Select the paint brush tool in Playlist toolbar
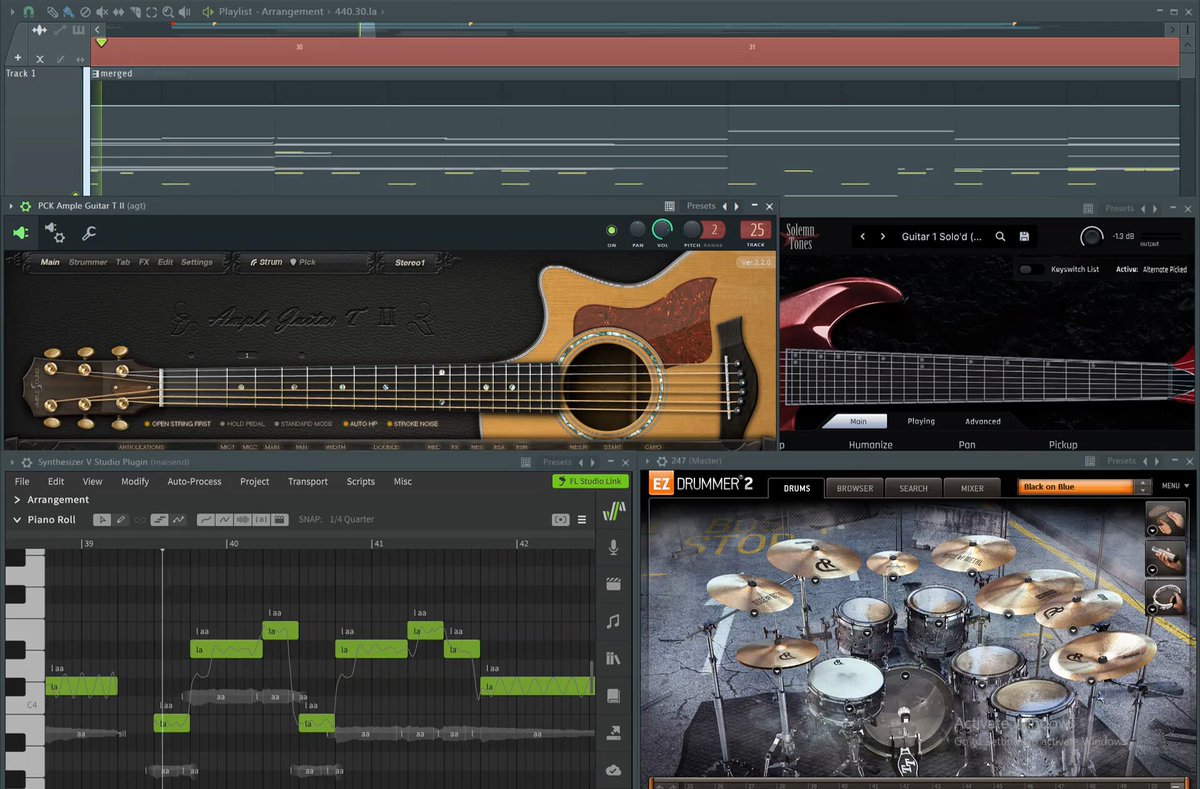The image size is (1200, 789). (68, 12)
